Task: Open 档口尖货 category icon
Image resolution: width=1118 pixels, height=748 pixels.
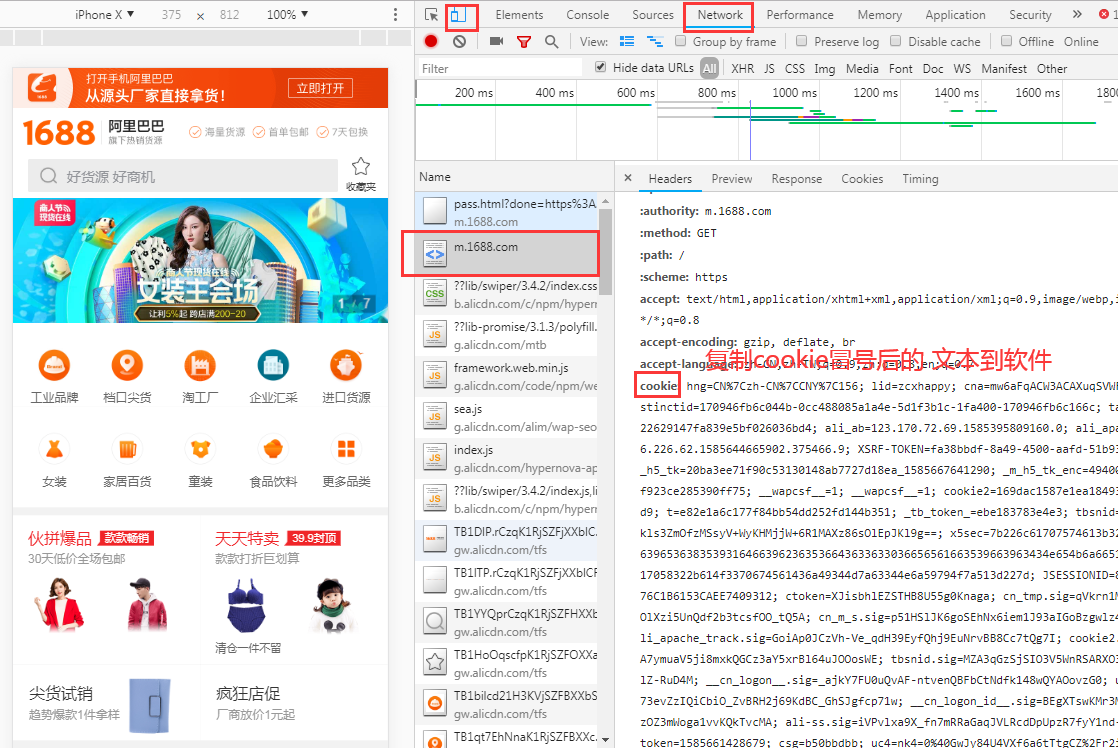Action: point(127,366)
